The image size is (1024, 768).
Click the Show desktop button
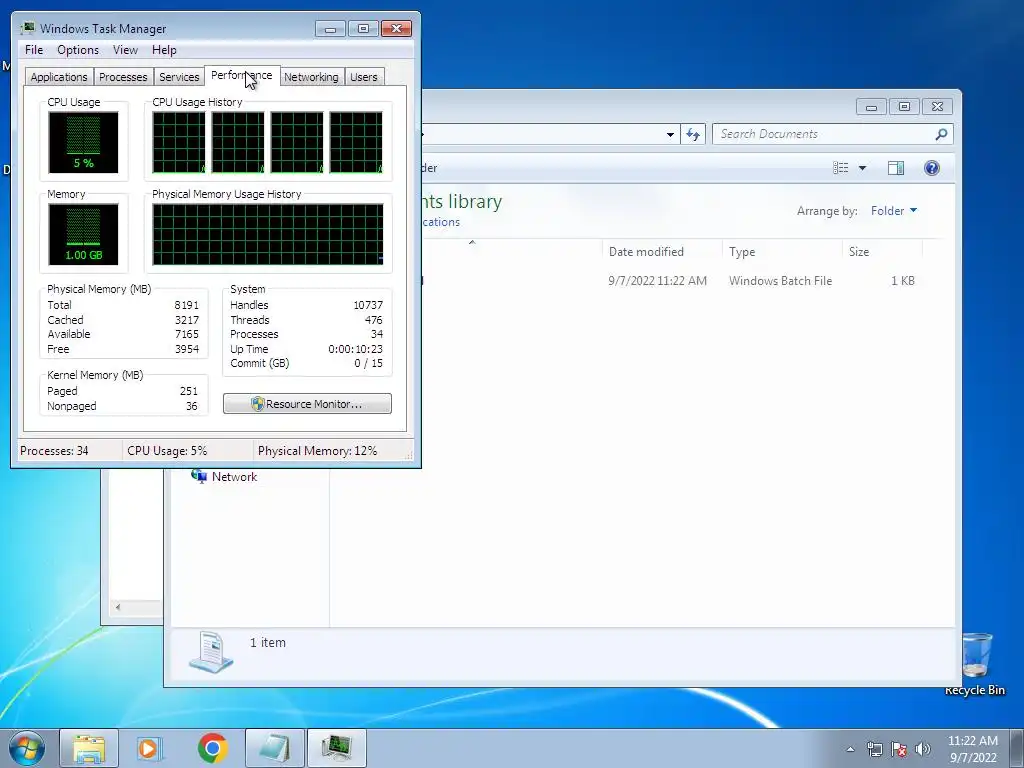pos(1016,748)
